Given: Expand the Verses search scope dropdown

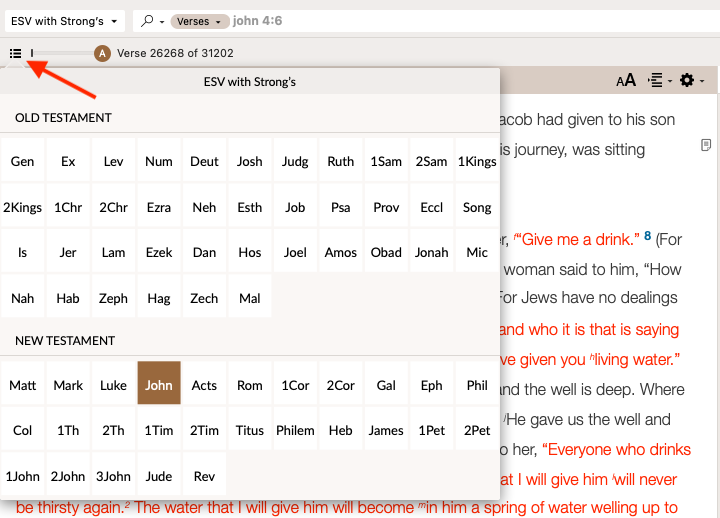Looking at the screenshot, I should tap(198, 21).
